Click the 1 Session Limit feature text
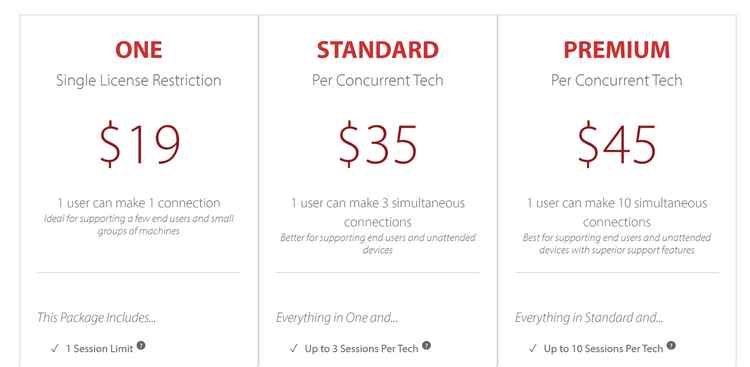The height and width of the screenshot is (367, 750). point(99,349)
